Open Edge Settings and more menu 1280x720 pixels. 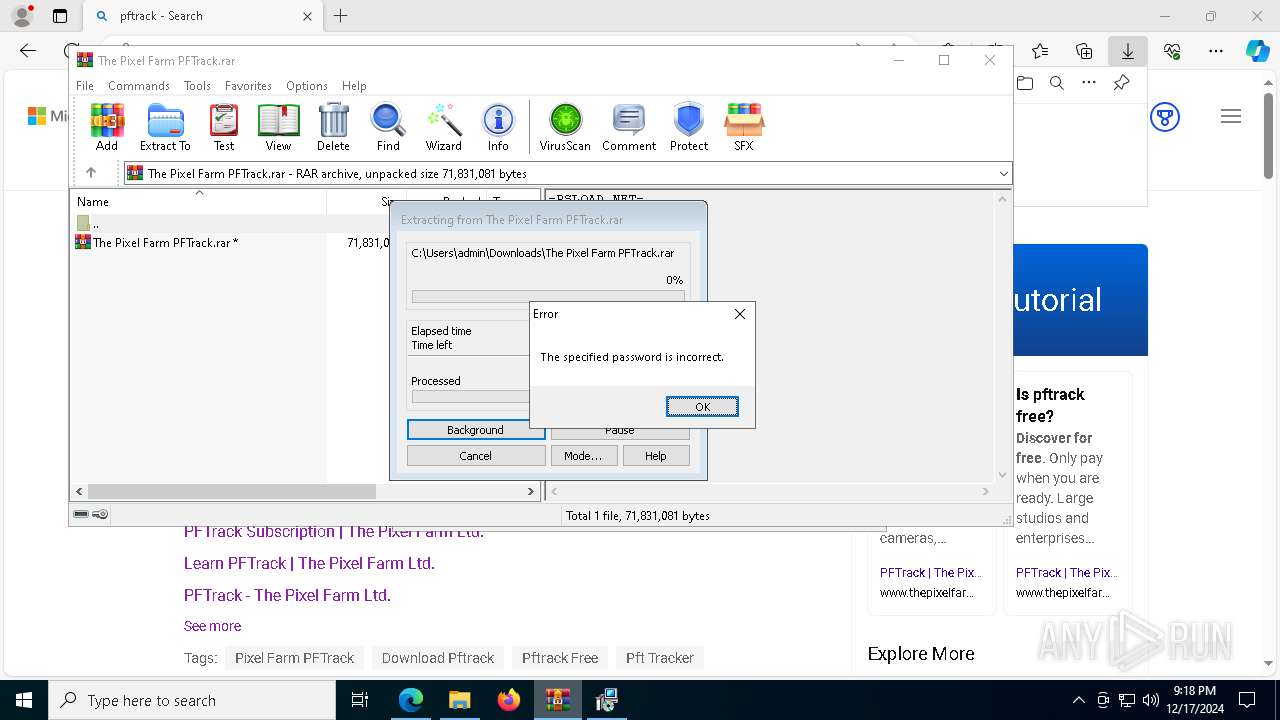[1216, 51]
